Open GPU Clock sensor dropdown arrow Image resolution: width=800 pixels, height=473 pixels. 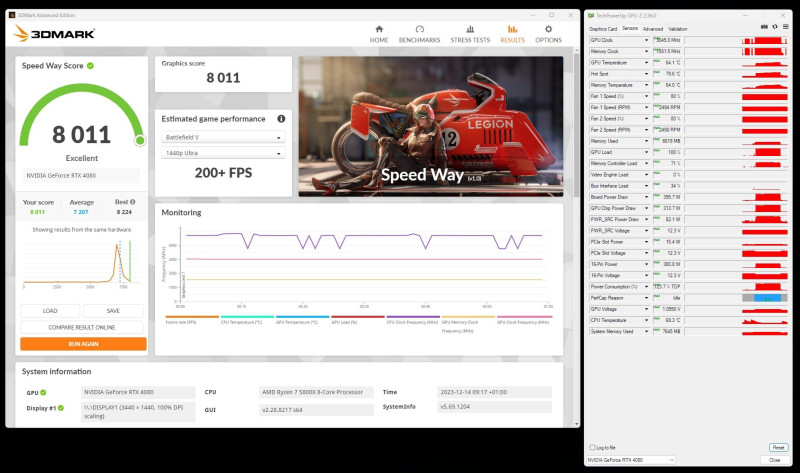pos(646,40)
